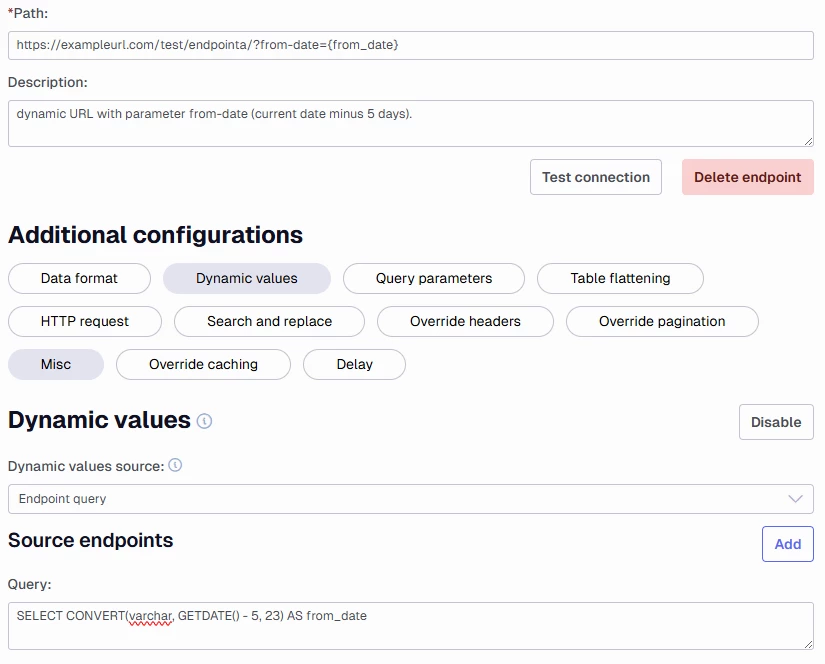The image size is (825, 664).
Task: Turn on Override pagination configuration
Action: pyautogui.click(x=662, y=321)
